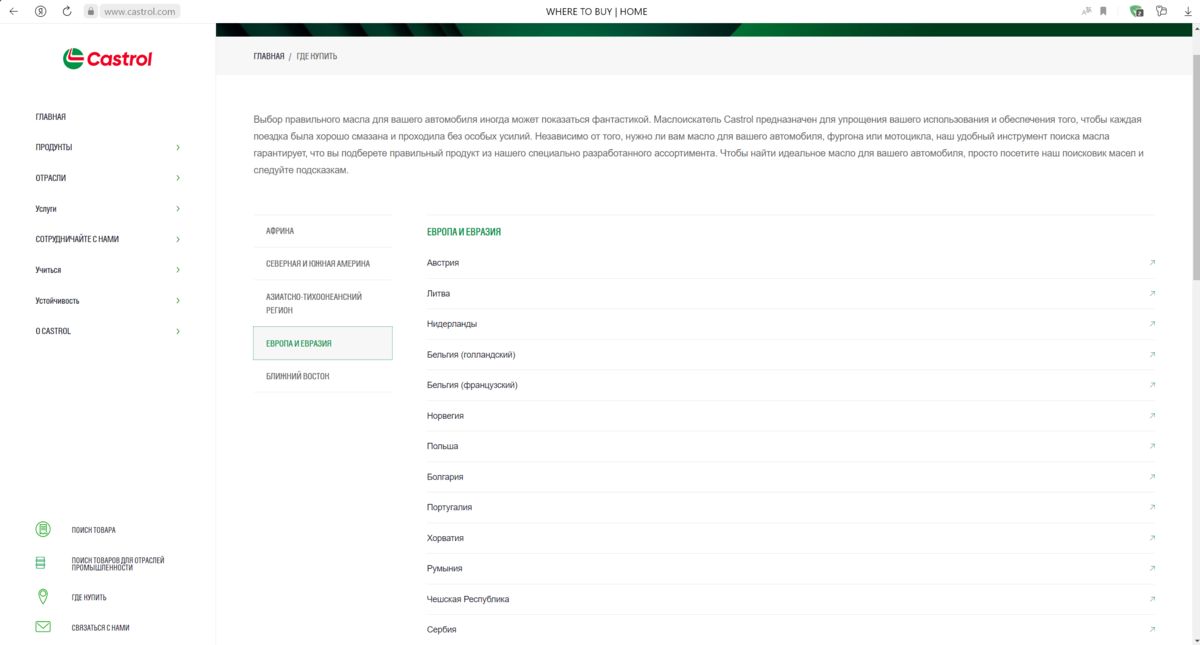1200x645 pixels.
Task: Click Главная in the breadcrumb
Action: click(x=269, y=57)
